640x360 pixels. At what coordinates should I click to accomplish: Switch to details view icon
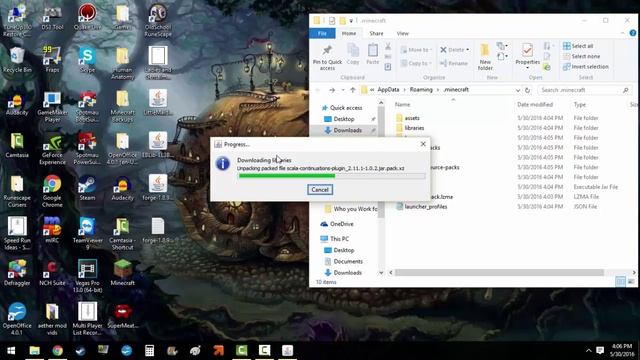620,282
